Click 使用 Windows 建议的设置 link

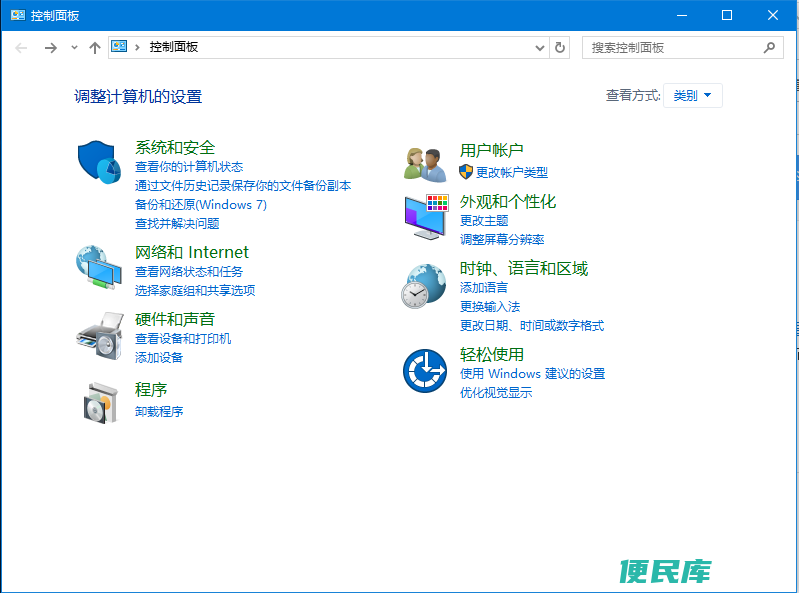(532, 373)
